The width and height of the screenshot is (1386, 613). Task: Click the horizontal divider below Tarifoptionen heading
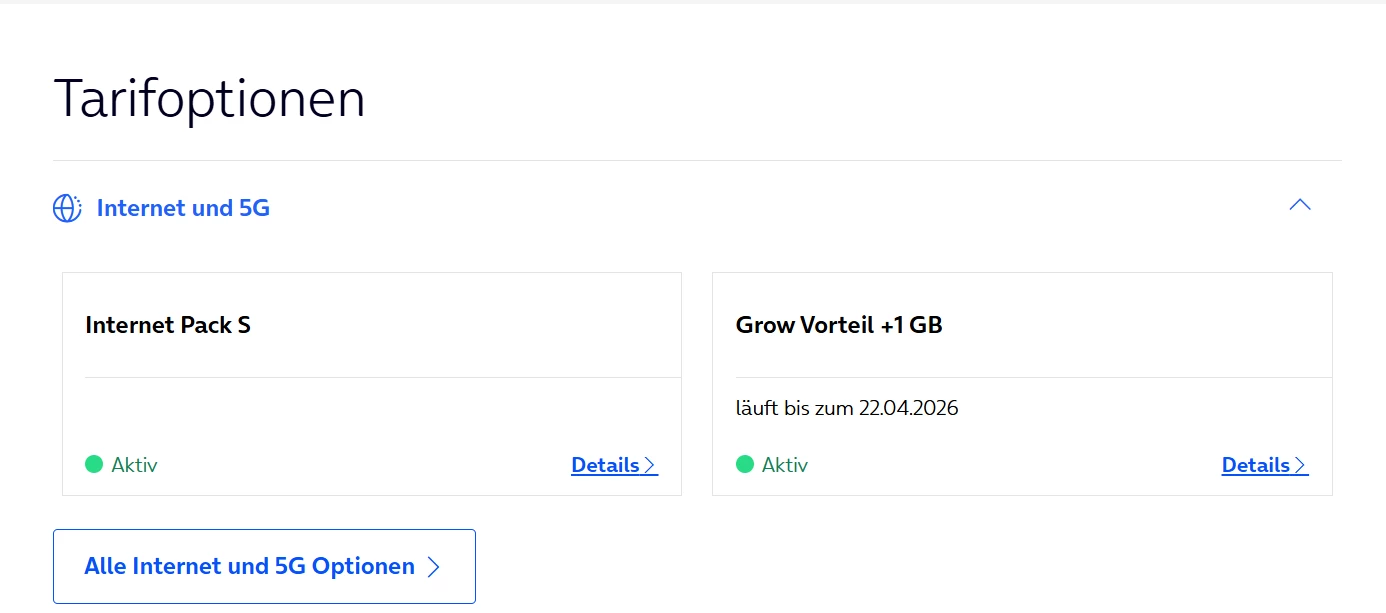(x=697, y=160)
